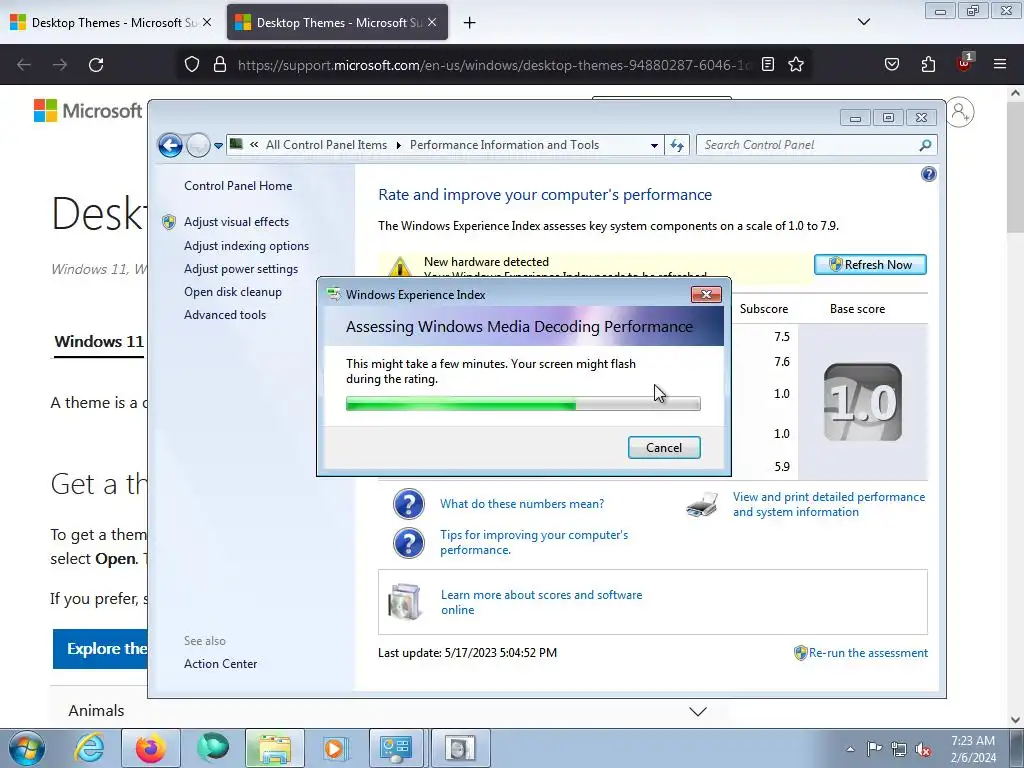Open the Pocket save icon in Firefox toolbar
This screenshot has height=768, width=1024.
891,64
